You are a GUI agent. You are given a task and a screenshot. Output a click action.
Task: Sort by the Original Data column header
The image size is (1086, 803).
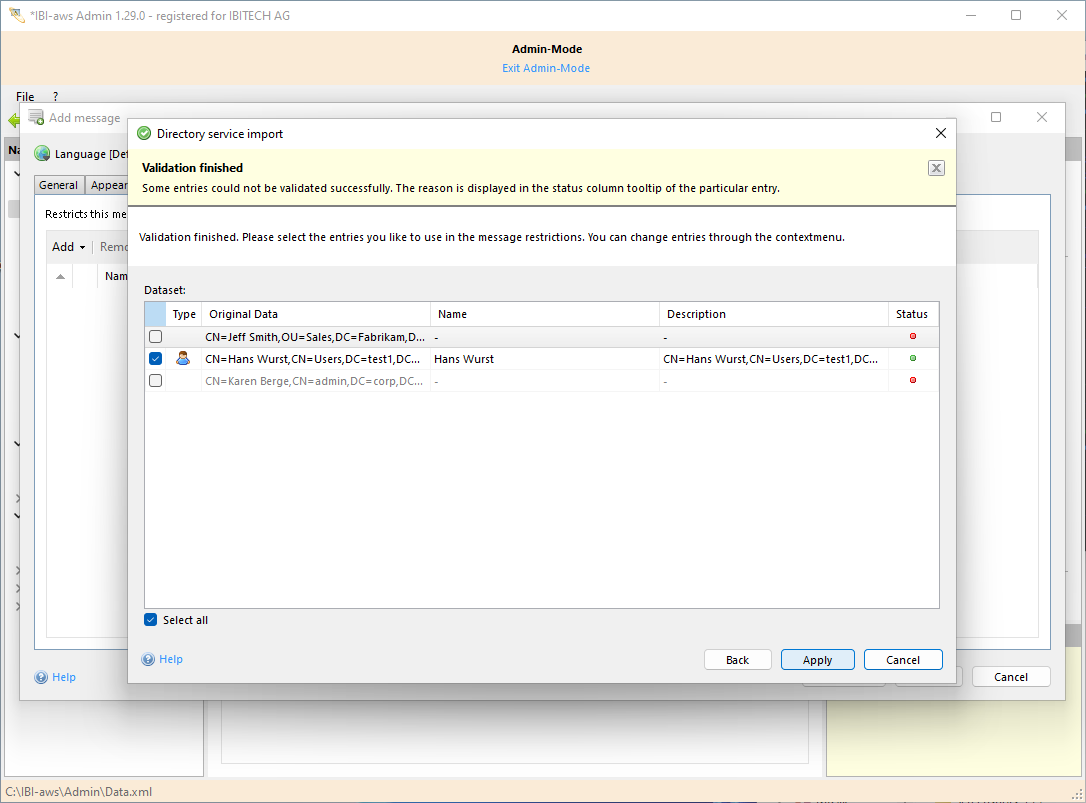[315, 314]
